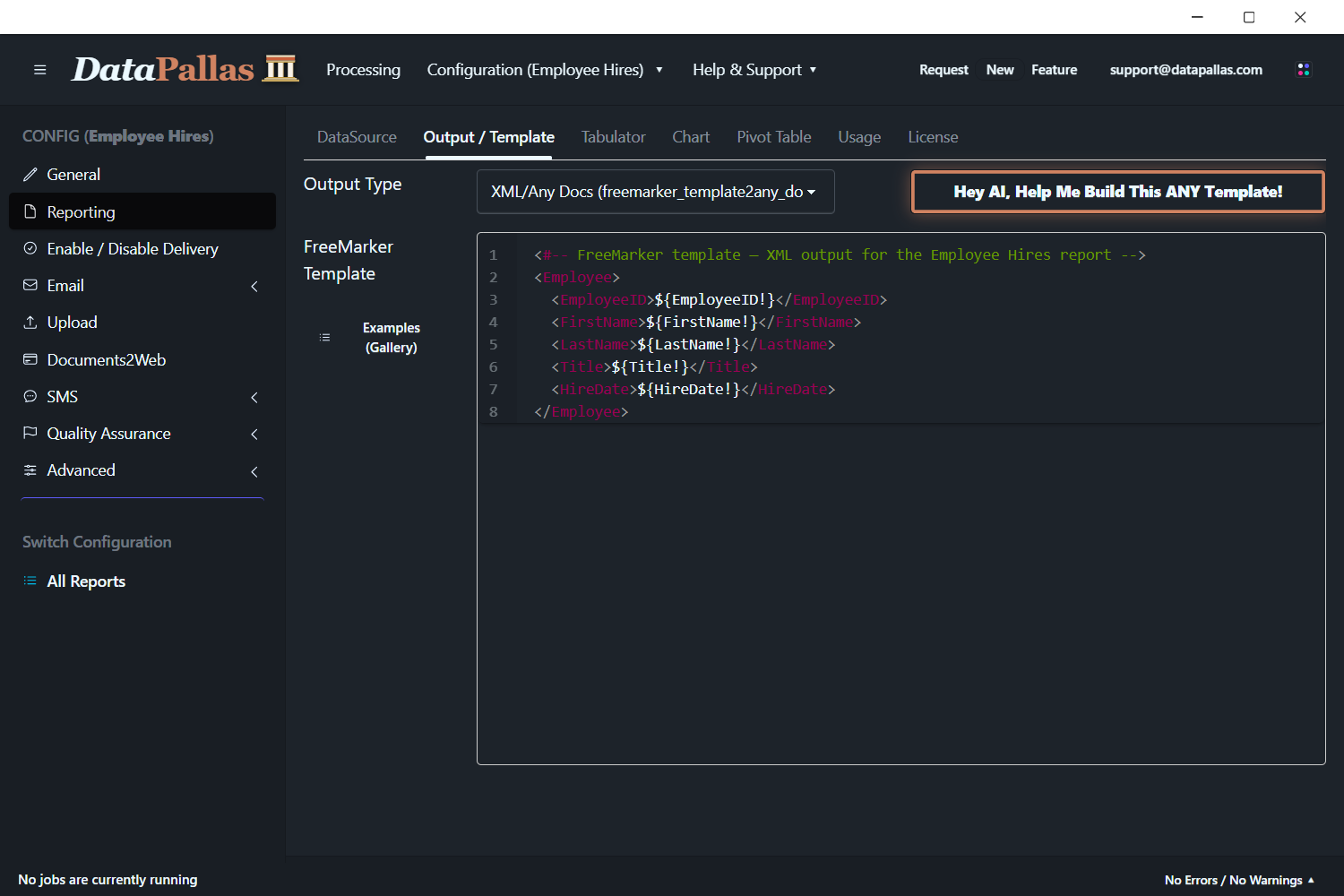Open the Chart tab
The image size is (1344, 896).
point(691,137)
